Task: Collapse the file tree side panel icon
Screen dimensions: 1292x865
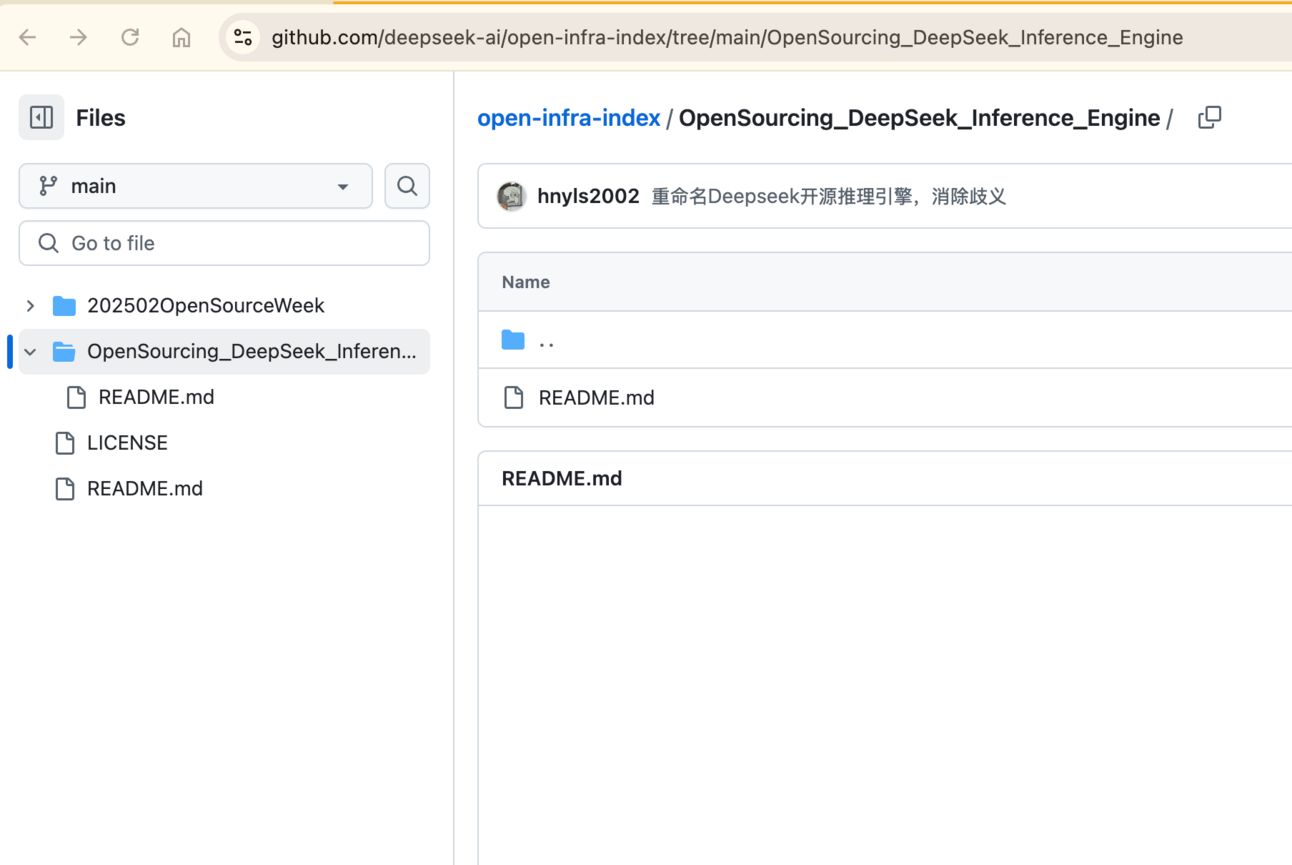Action: pyautogui.click(x=41, y=117)
